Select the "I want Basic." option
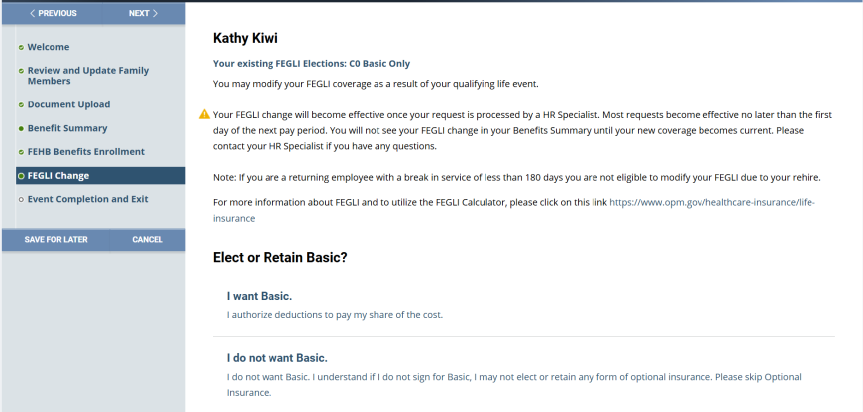Viewport: 863px width, 412px height. tap(259, 296)
